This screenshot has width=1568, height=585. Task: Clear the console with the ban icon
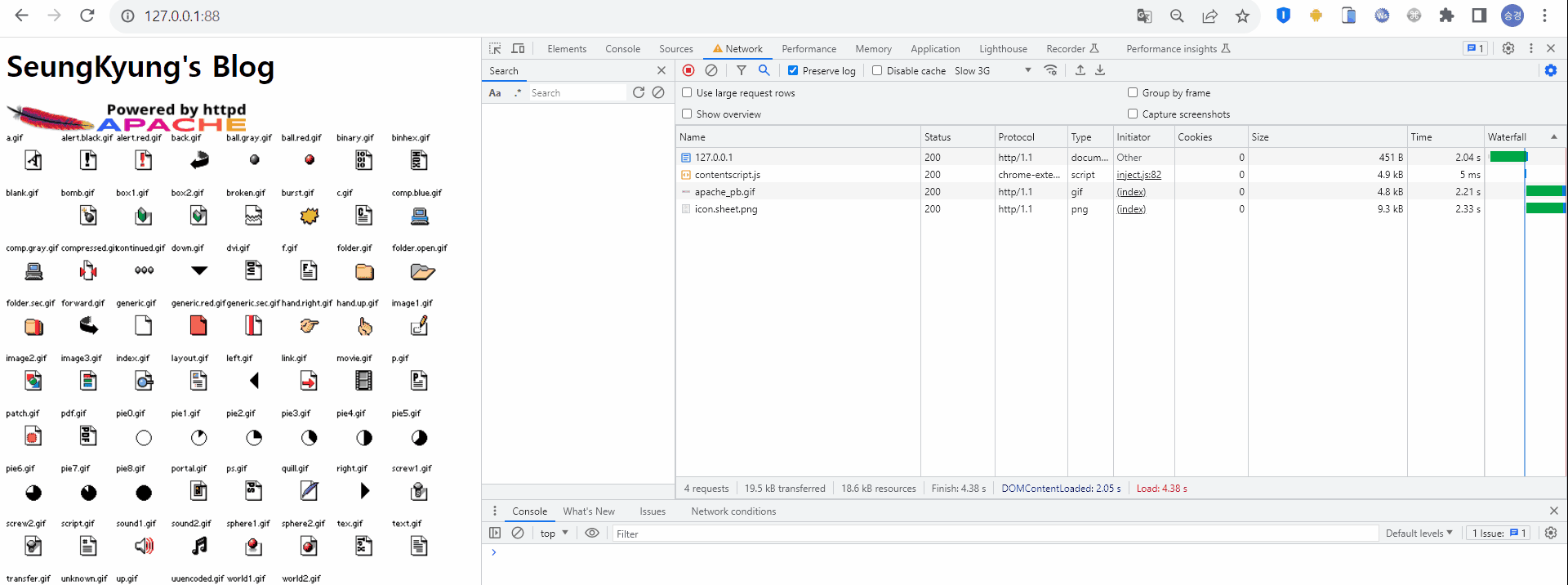click(x=518, y=533)
